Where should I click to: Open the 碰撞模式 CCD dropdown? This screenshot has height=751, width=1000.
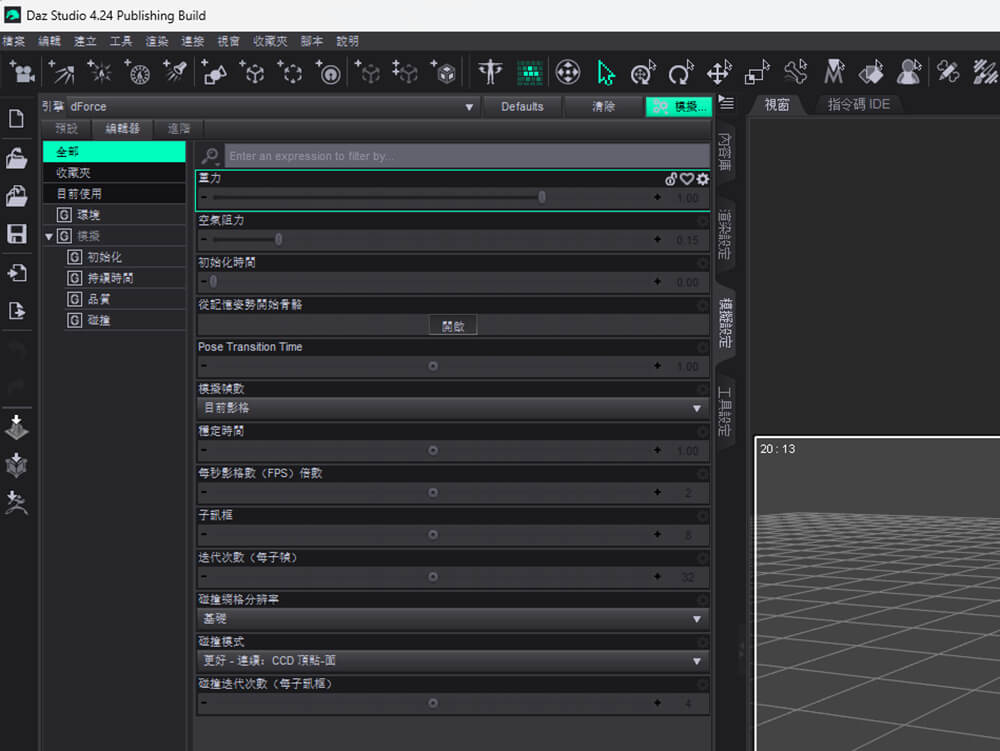[453, 660]
